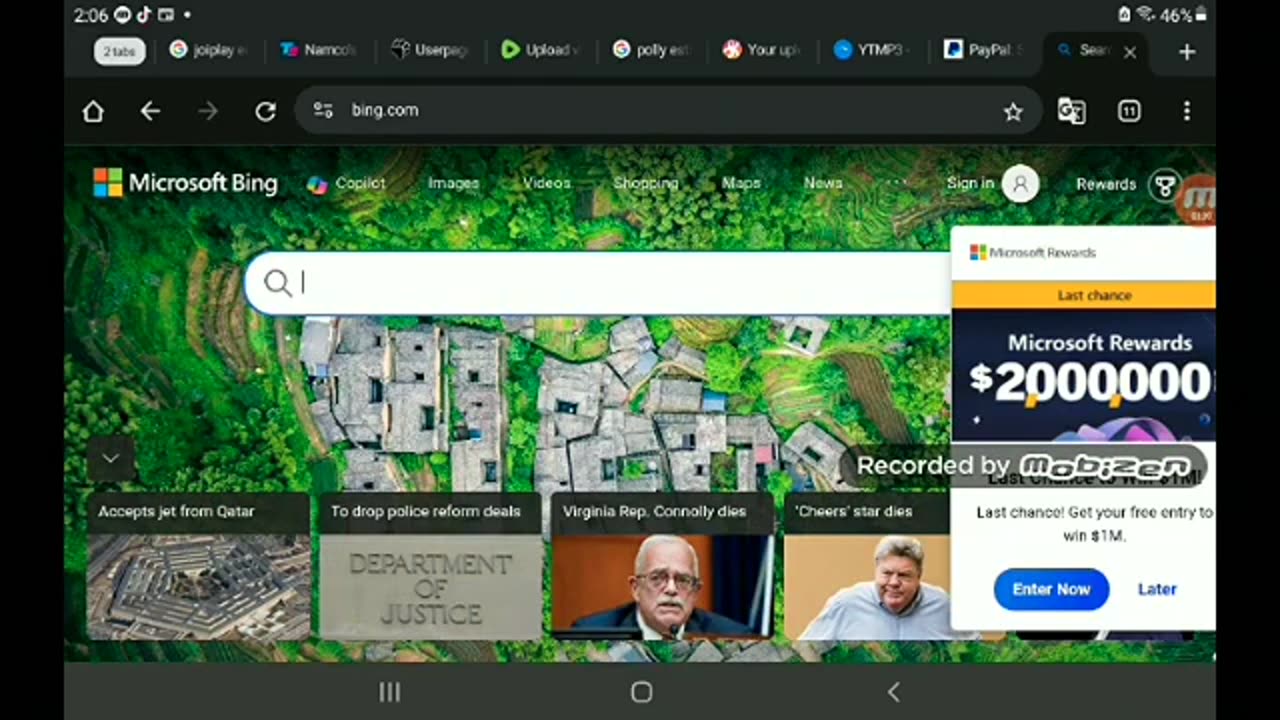The height and width of the screenshot is (720, 1280).
Task: Click the magnifier icon in search box
Action: (x=278, y=284)
